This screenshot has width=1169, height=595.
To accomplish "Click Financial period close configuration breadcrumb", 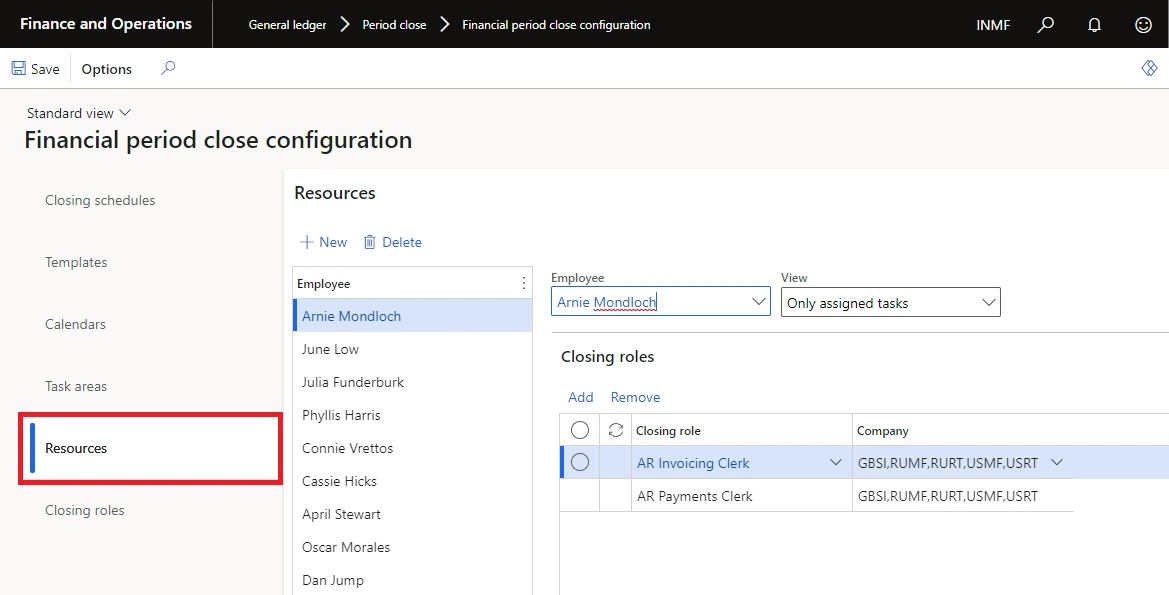I will (x=556, y=25).
